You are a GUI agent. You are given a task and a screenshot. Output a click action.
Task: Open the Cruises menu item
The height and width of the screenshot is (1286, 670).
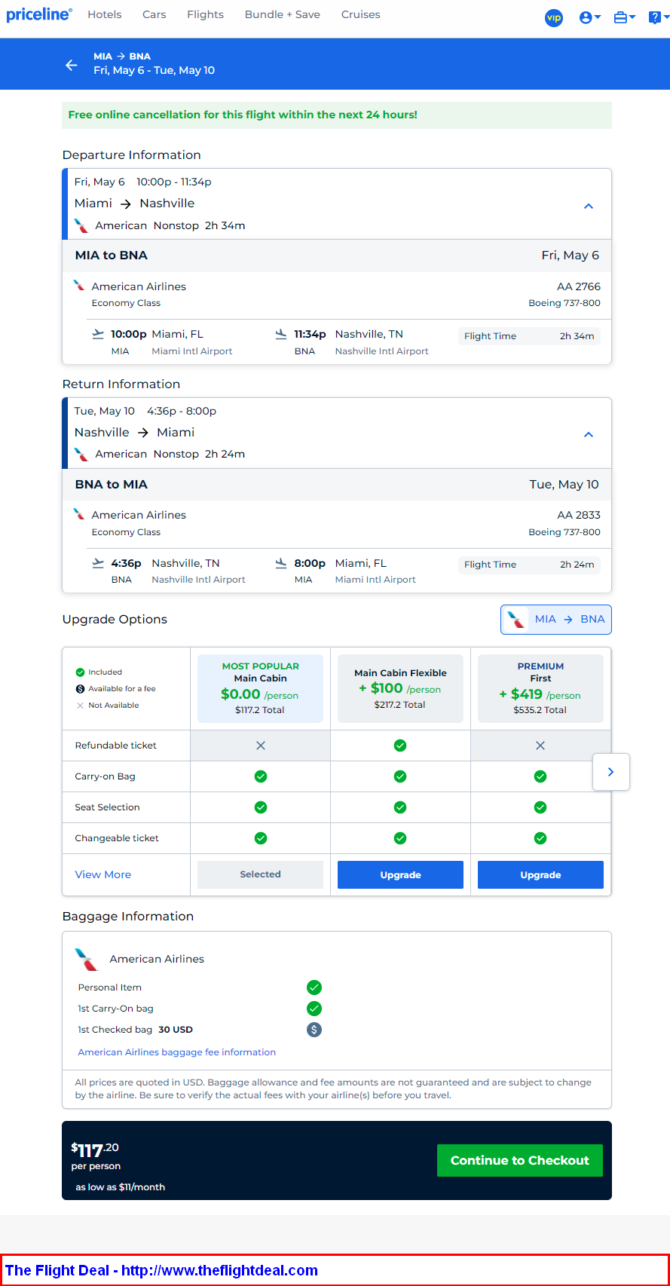(360, 15)
